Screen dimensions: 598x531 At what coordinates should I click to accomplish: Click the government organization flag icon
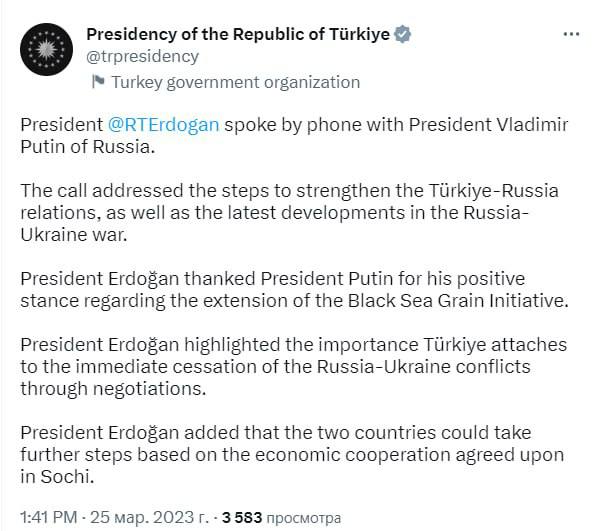pyautogui.click(x=98, y=82)
